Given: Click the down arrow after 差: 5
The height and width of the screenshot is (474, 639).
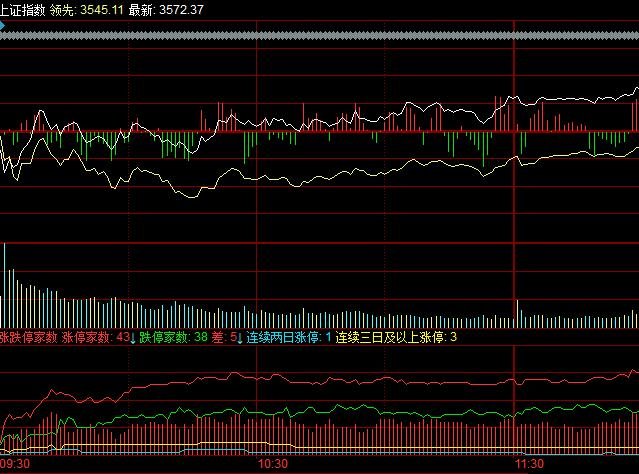Looking at the screenshot, I should [x=240, y=338].
